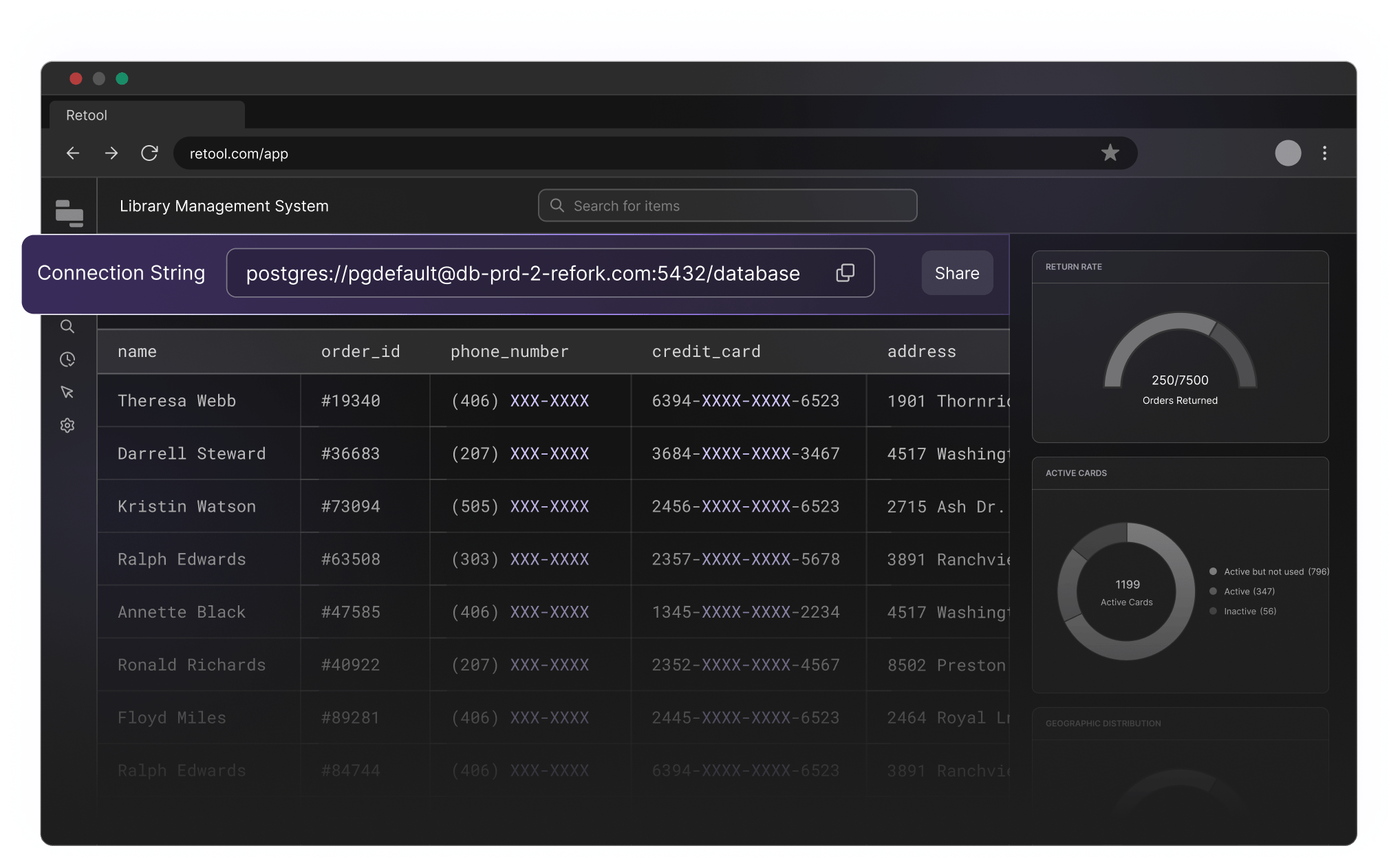This screenshot has width=1400, height=868.
Task: Click the order_id column header
Action: click(x=360, y=351)
